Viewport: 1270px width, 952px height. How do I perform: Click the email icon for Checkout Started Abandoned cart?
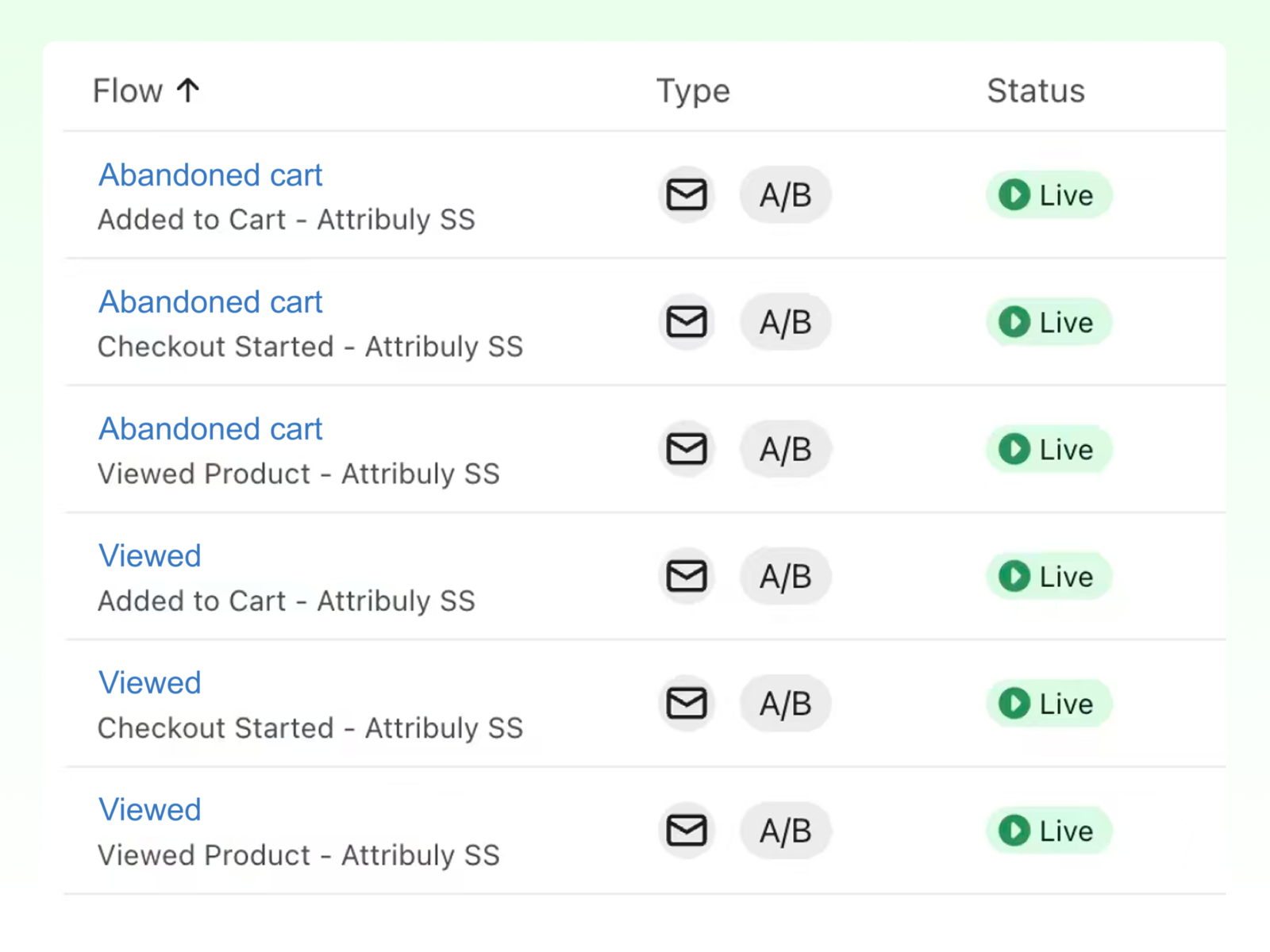click(686, 322)
